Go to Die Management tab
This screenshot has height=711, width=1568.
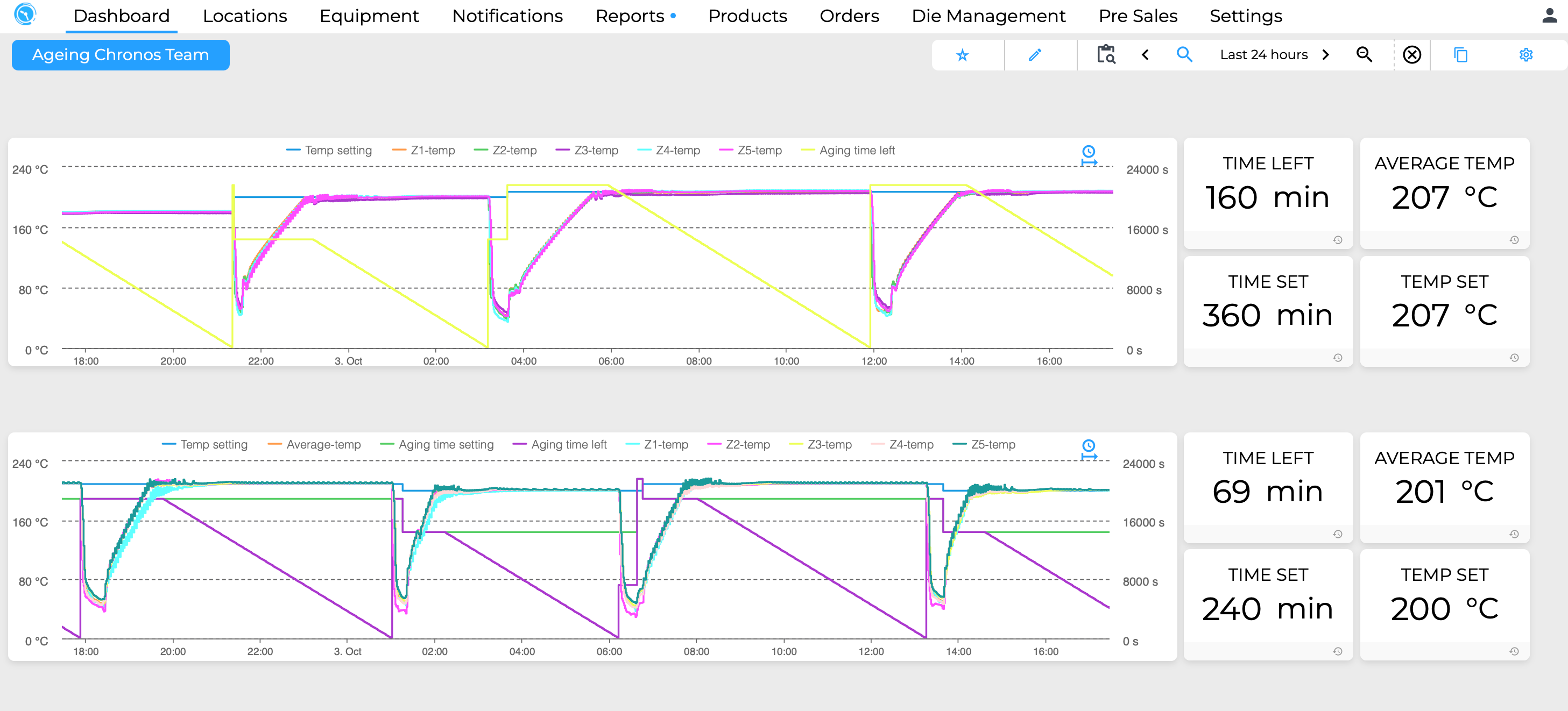tap(988, 16)
